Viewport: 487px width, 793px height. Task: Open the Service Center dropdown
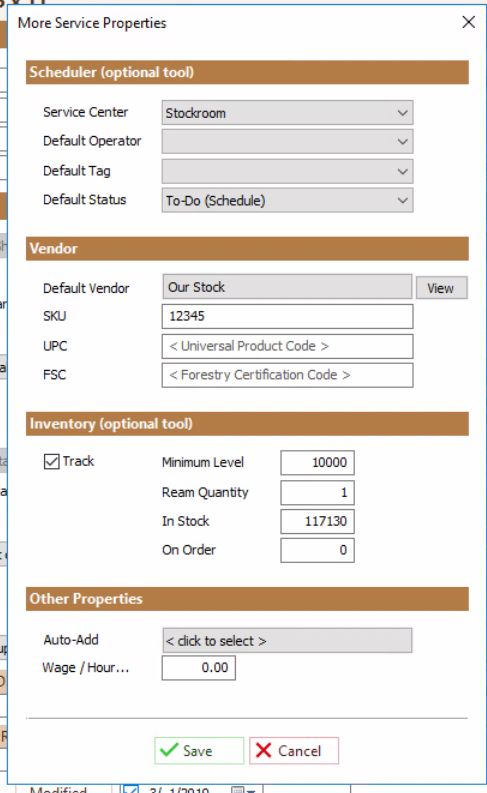(287, 113)
